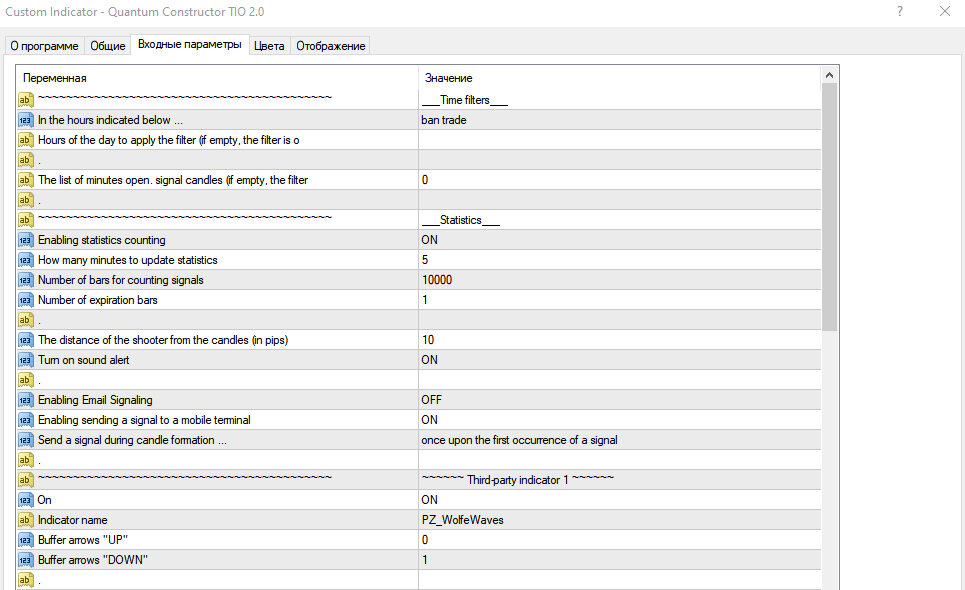The image size is (965, 590).
Task: Click the icon for Number of expiration bars
Action: pos(25,300)
